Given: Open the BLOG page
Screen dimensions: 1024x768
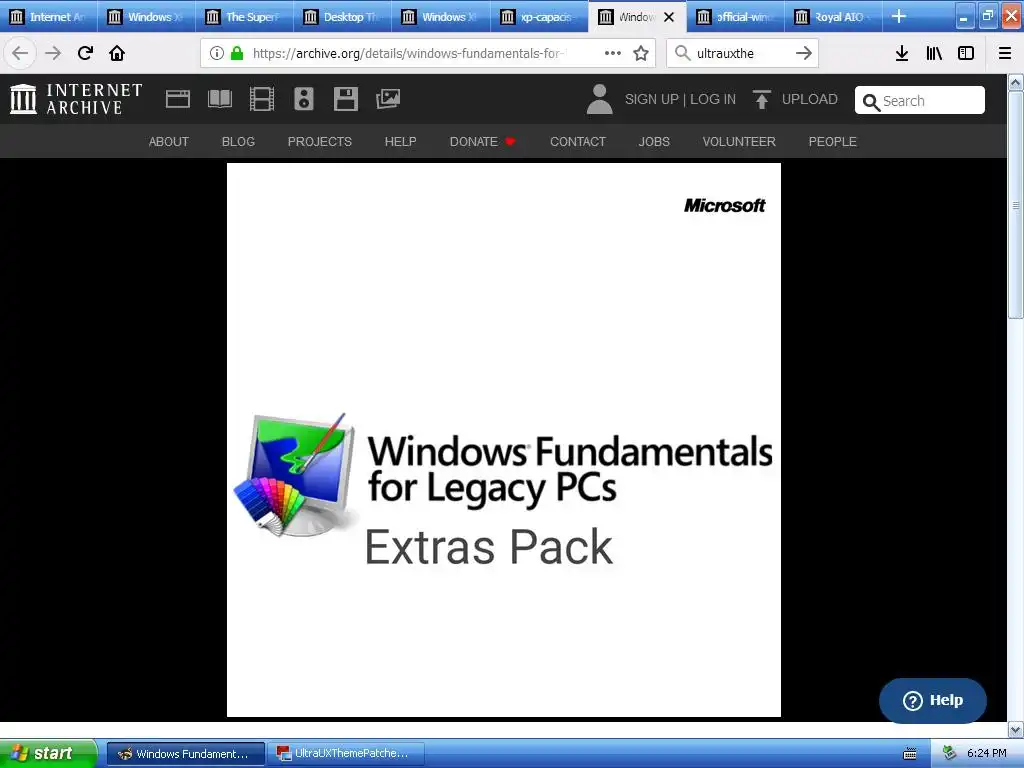Looking at the screenshot, I should pos(238,142).
